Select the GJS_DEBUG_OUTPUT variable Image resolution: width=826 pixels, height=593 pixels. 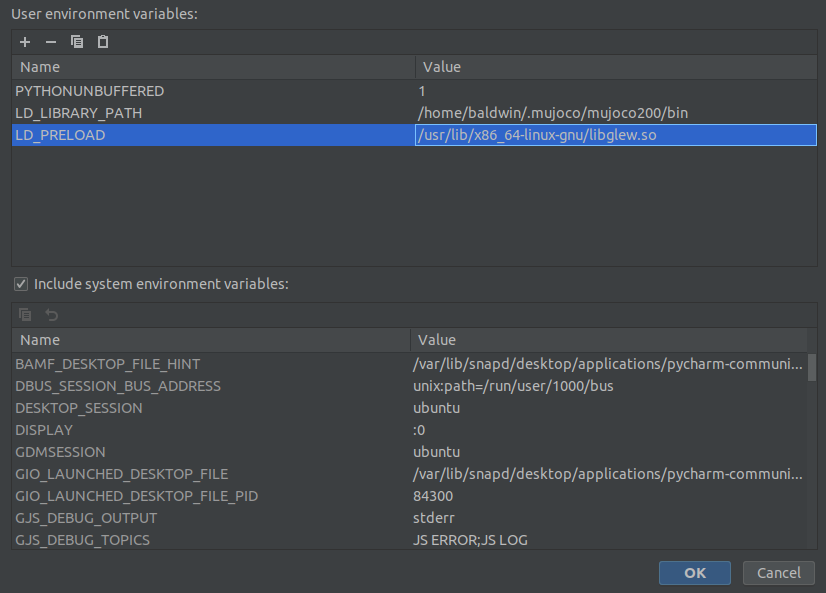point(200,517)
